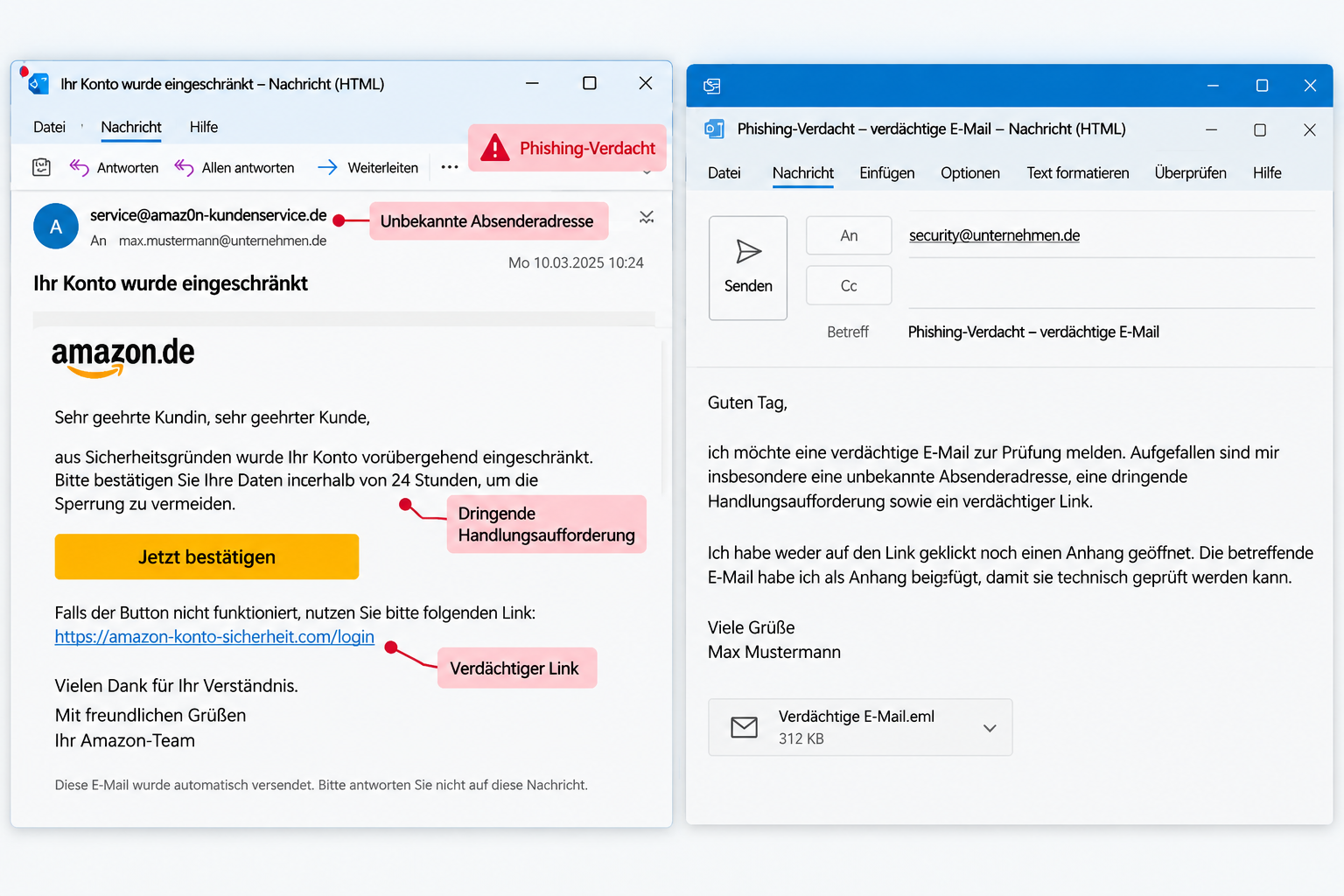Click the sender address service@amaz0n-kundenservice.de

(x=208, y=215)
